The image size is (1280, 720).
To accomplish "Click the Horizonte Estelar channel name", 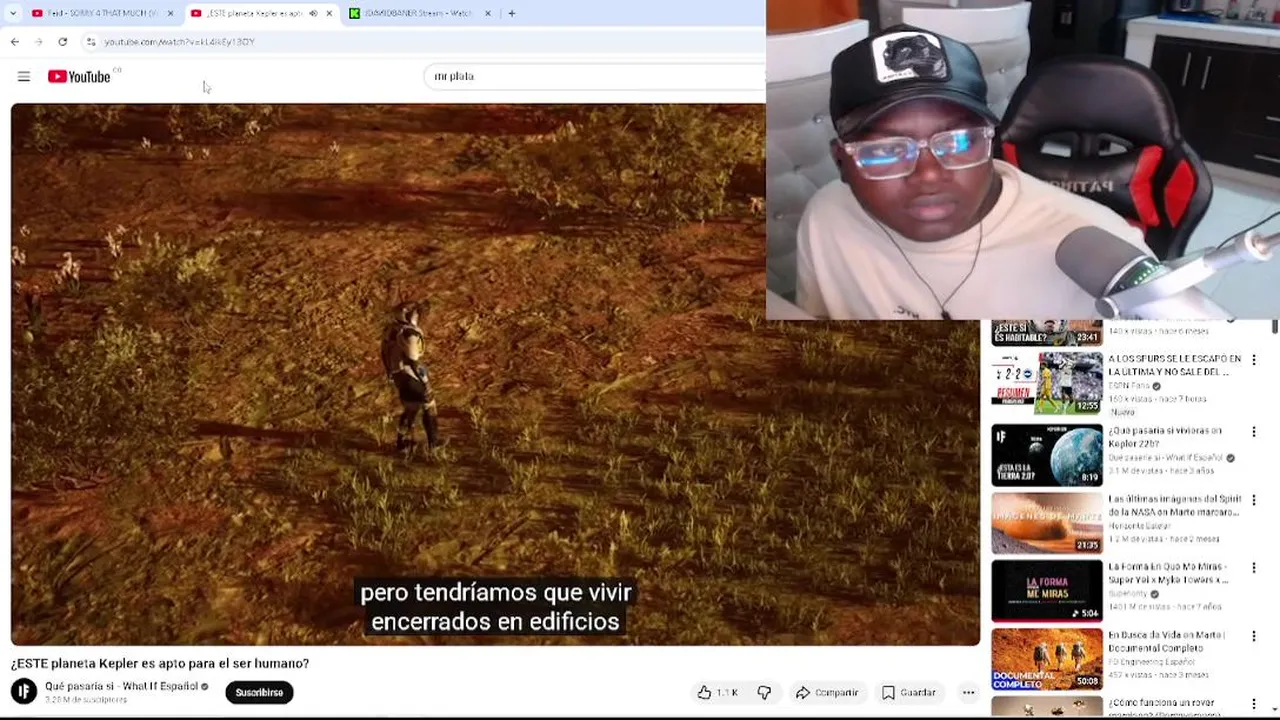I will 1139,525.
